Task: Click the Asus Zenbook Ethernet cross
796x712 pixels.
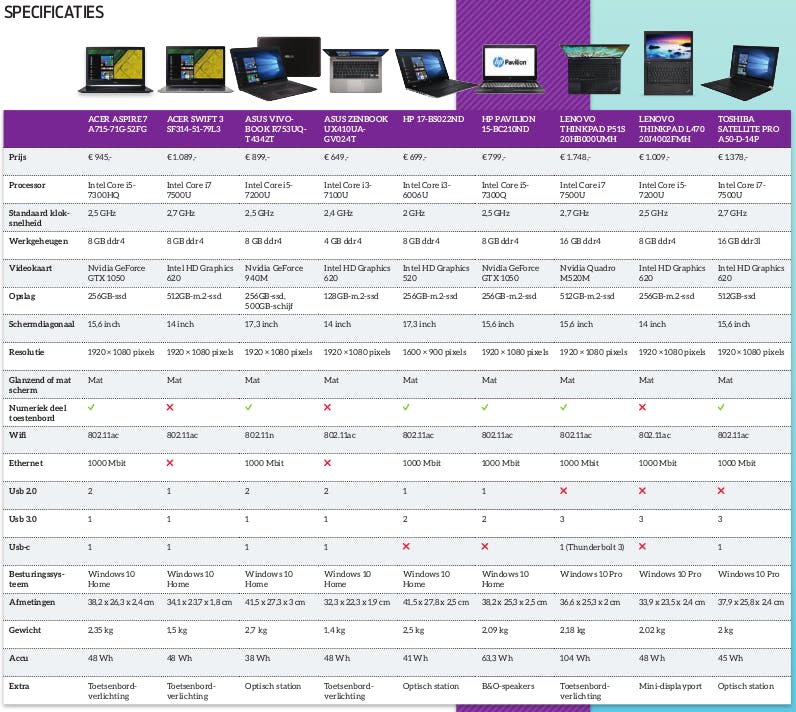Action: (327, 463)
